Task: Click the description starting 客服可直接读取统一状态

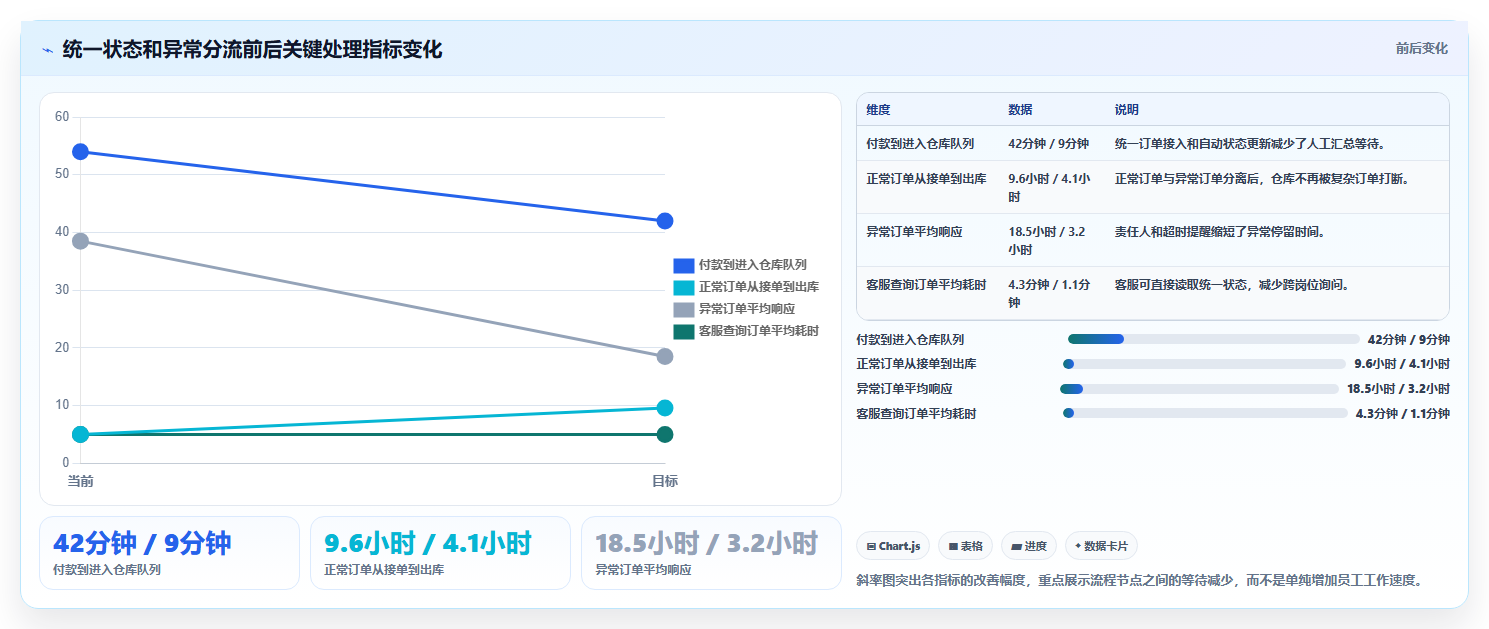Action: 1232,284
